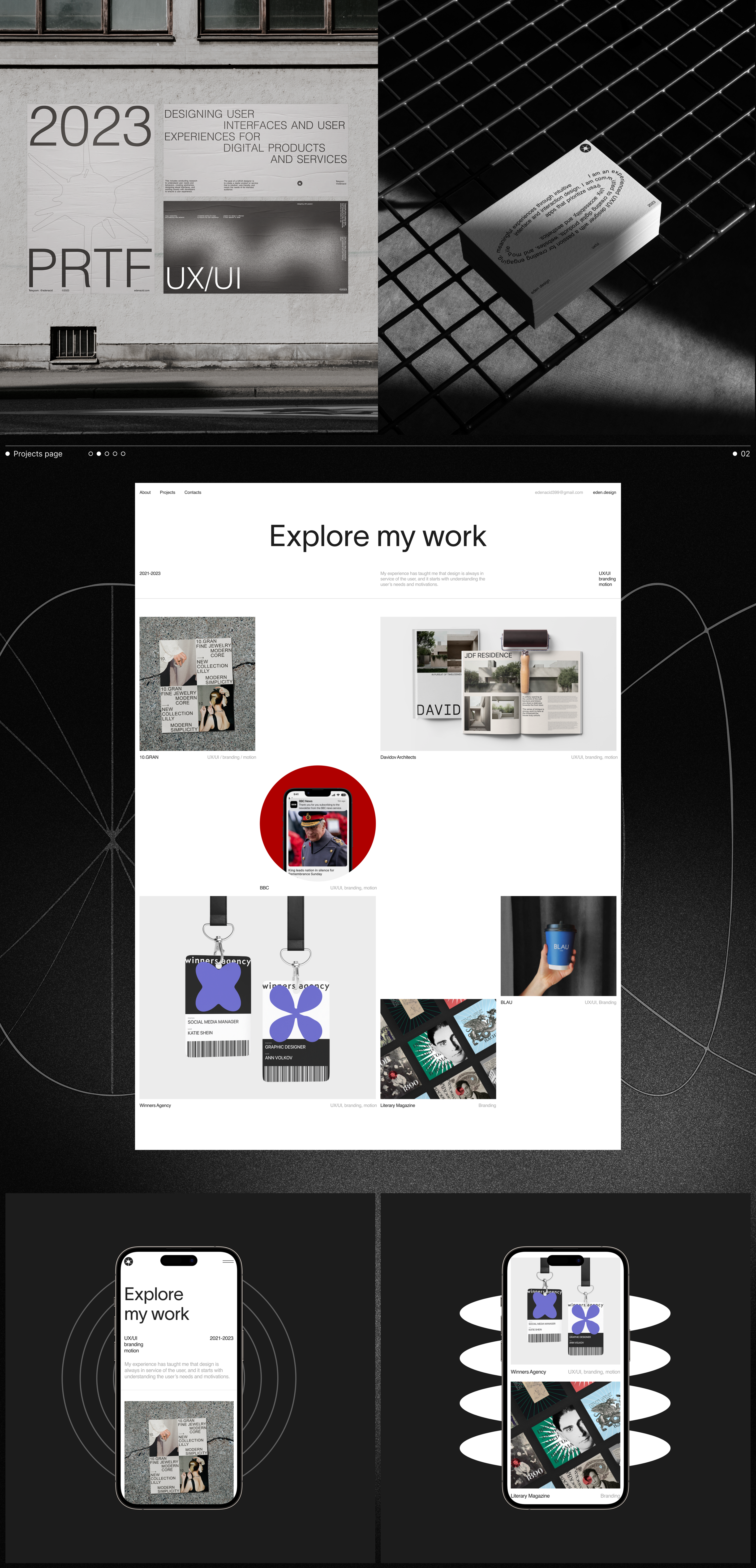The width and height of the screenshot is (756, 1568).
Task: Select the last carousel pagination dot
Action: [x=122, y=453]
